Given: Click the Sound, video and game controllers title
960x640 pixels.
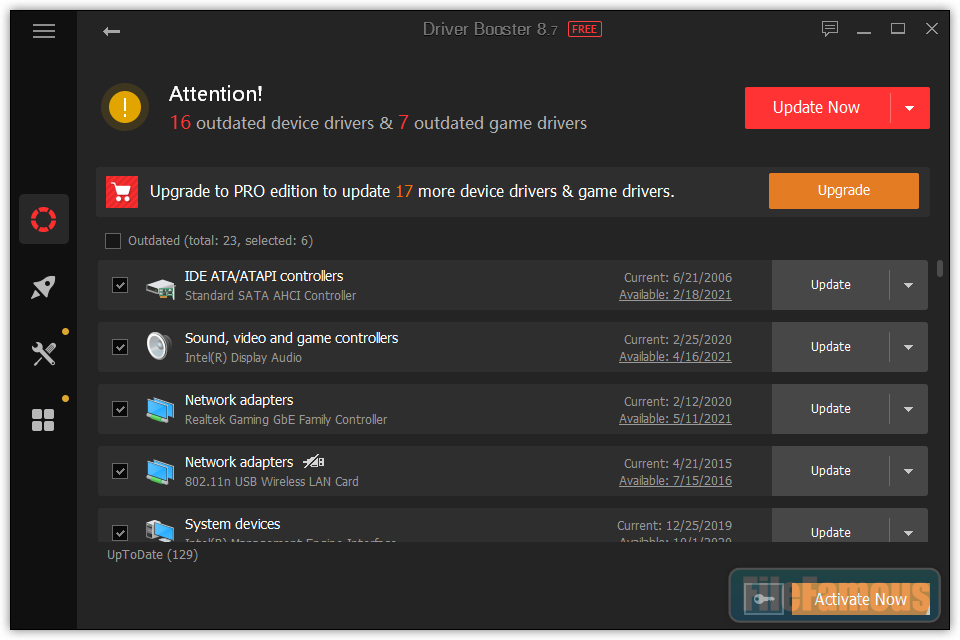Looking at the screenshot, I should 291,338.
